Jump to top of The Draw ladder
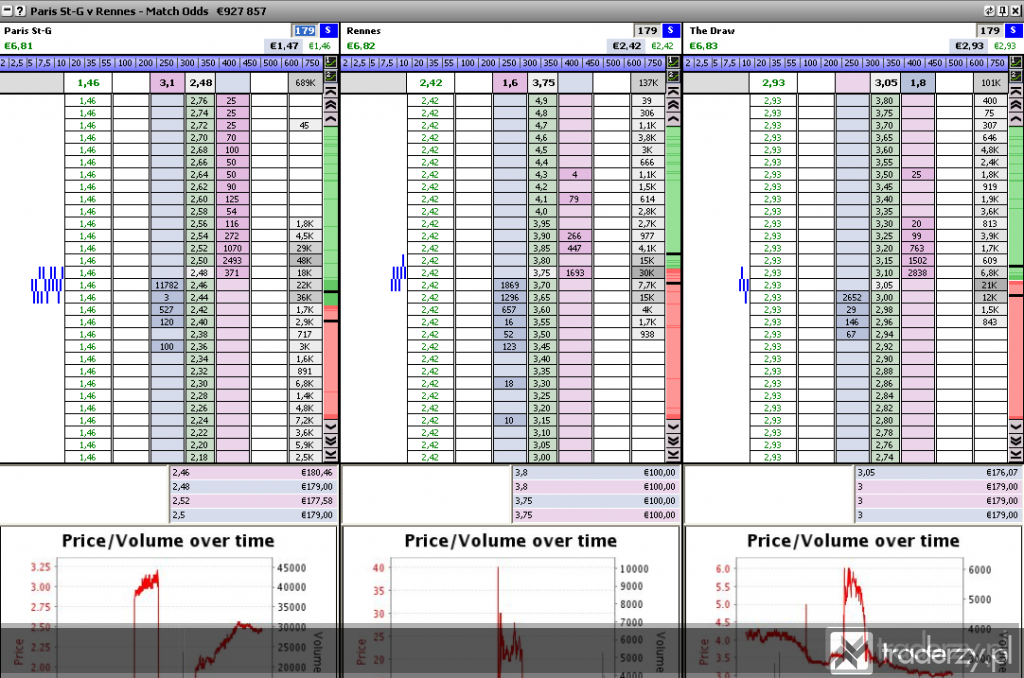 point(1016,91)
